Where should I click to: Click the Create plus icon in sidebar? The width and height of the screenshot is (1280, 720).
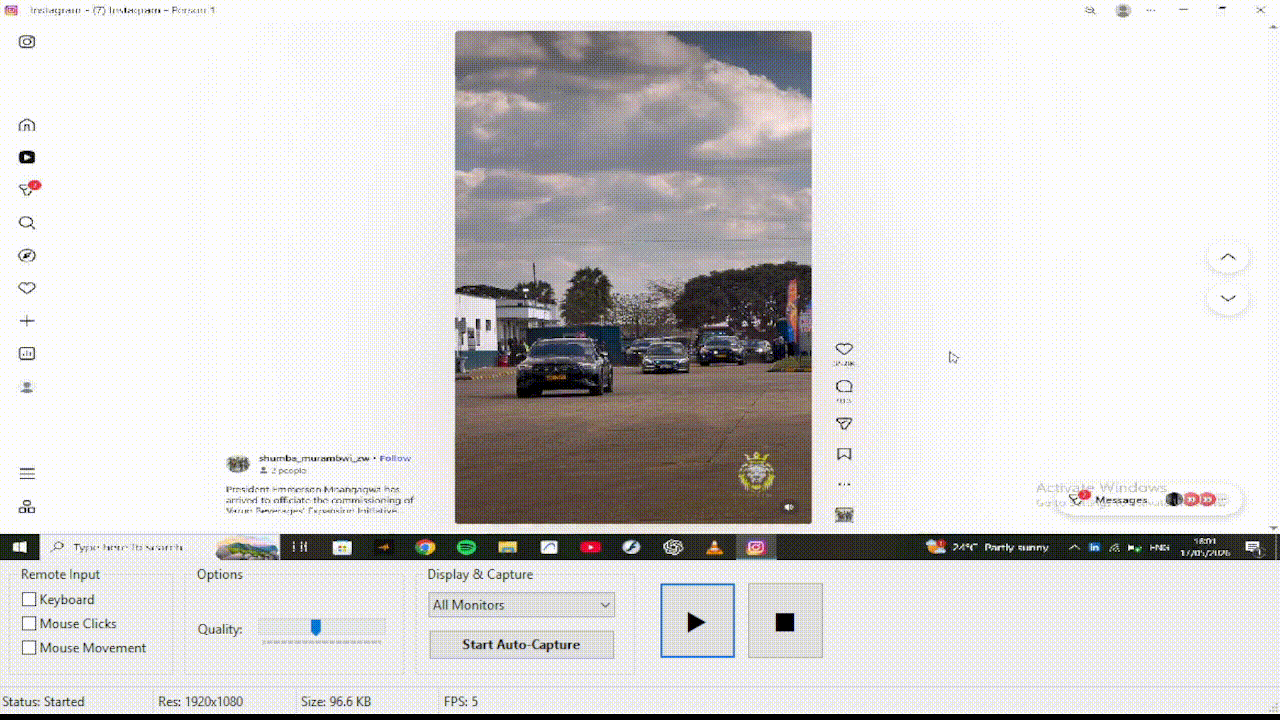(x=27, y=321)
